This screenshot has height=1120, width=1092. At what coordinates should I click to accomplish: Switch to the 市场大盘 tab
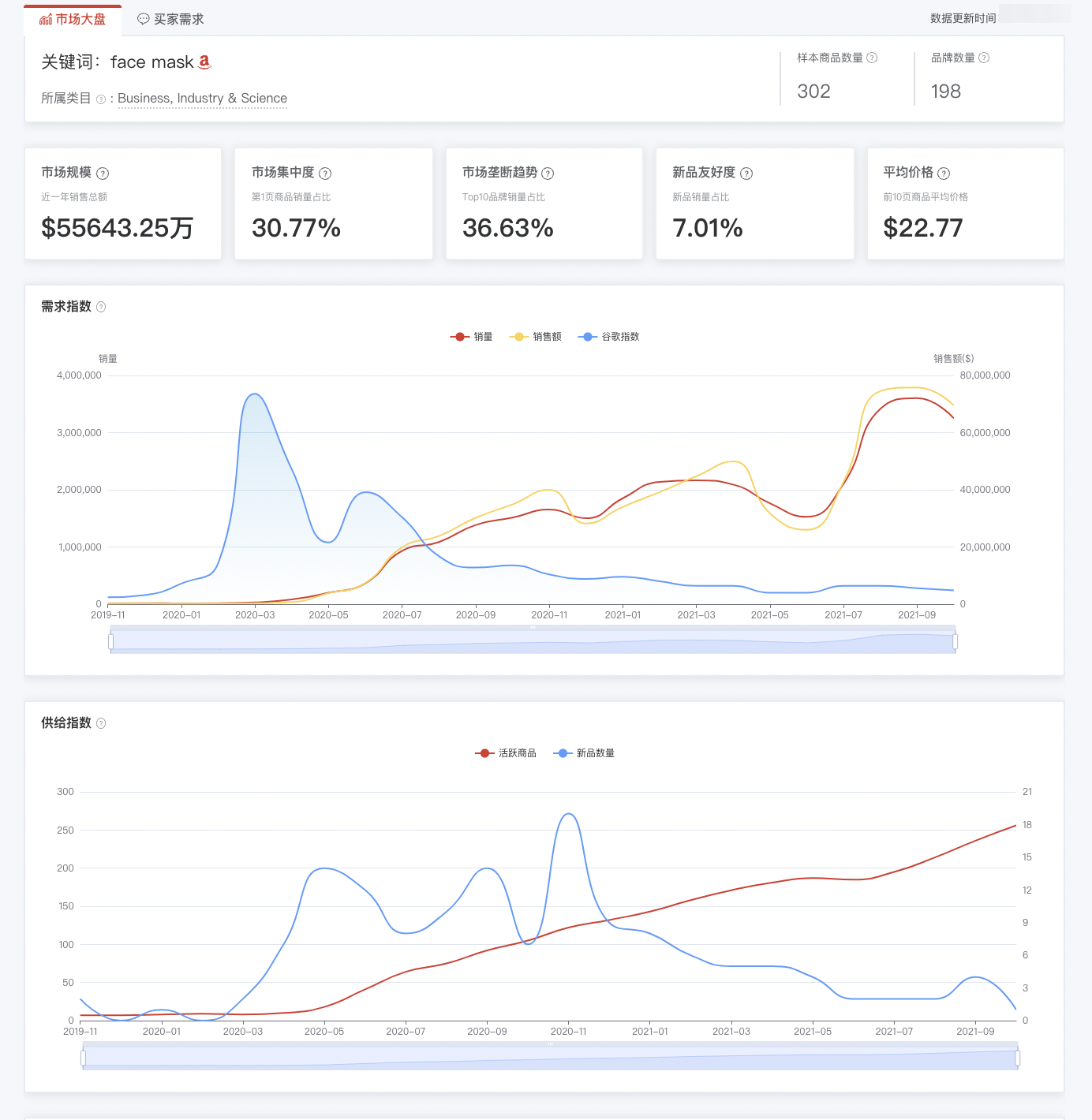73,20
